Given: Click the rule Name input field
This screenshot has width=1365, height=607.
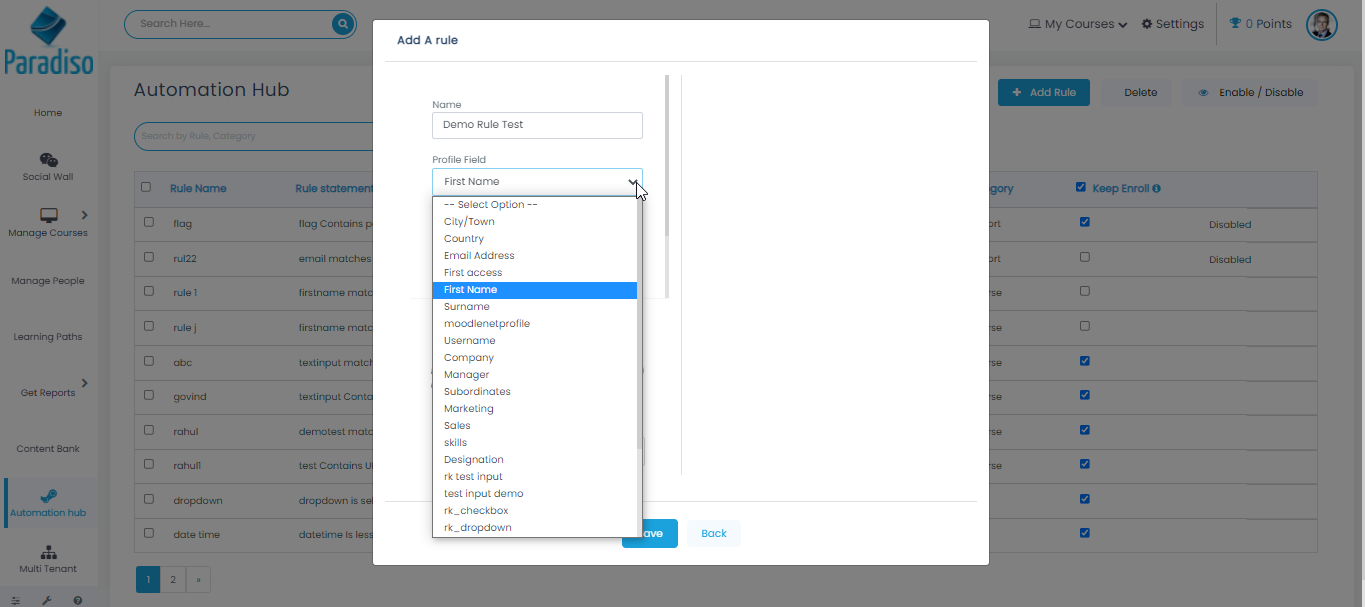Looking at the screenshot, I should click(537, 125).
